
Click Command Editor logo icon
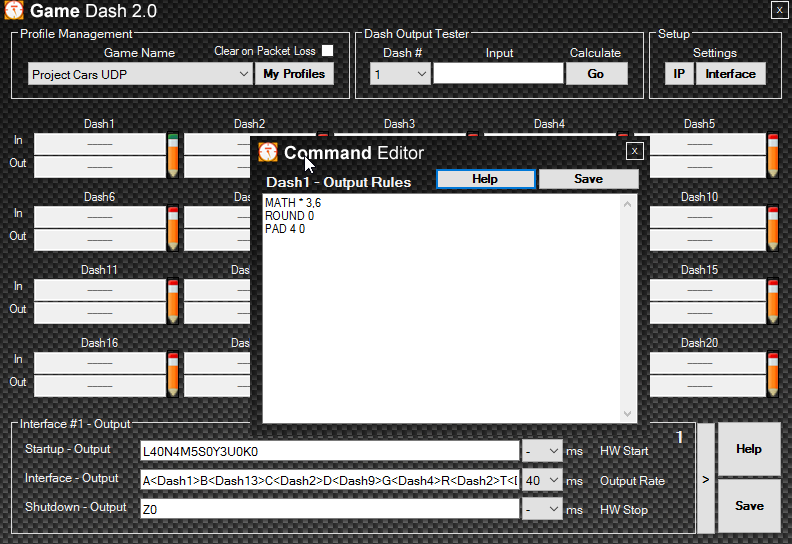[x=268, y=152]
